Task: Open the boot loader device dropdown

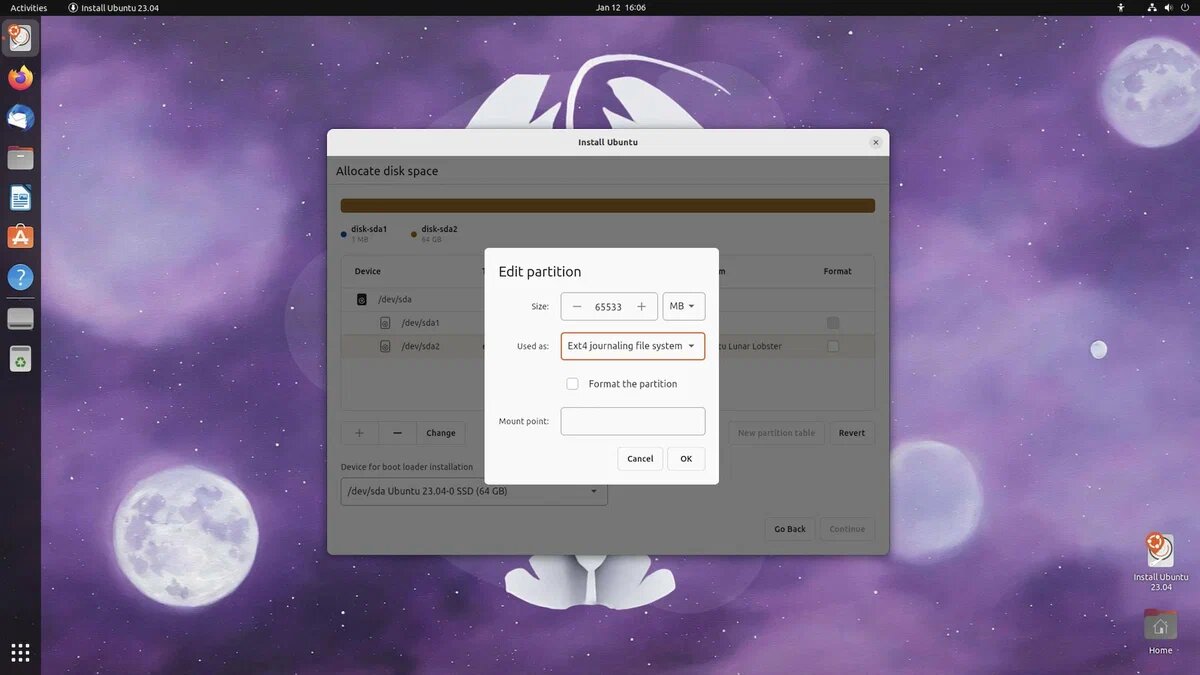Action: pyautogui.click(x=473, y=491)
